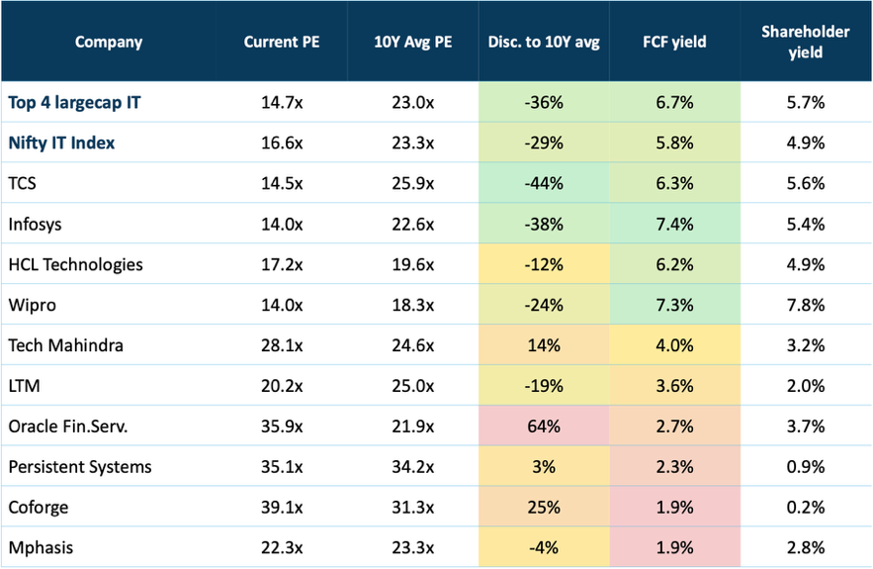Select the Disc. to 10Y avg header
873x569 pixels.
pyautogui.click(x=543, y=42)
